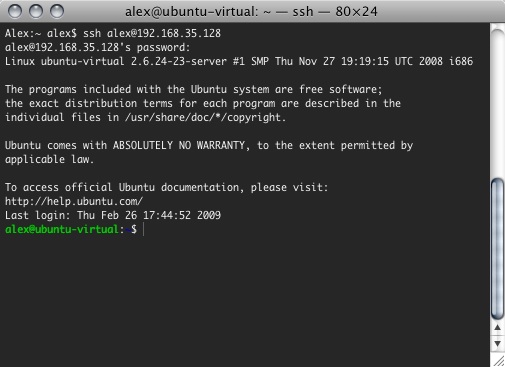The image size is (505, 367).
Task: Click the text cursor after the prompt
Action: (x=143, y=229)
